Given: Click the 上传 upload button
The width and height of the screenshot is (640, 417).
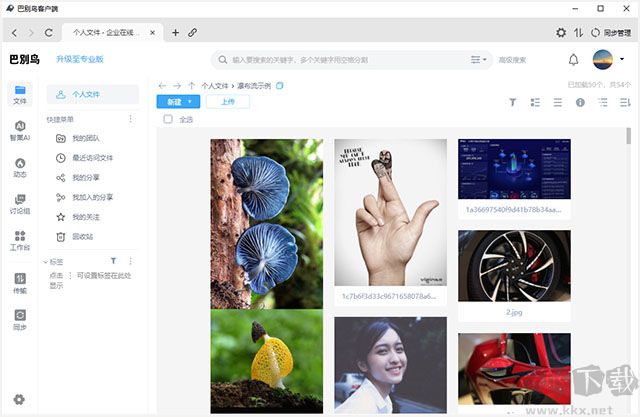Looking at the screenshot, I should (228, 102).
